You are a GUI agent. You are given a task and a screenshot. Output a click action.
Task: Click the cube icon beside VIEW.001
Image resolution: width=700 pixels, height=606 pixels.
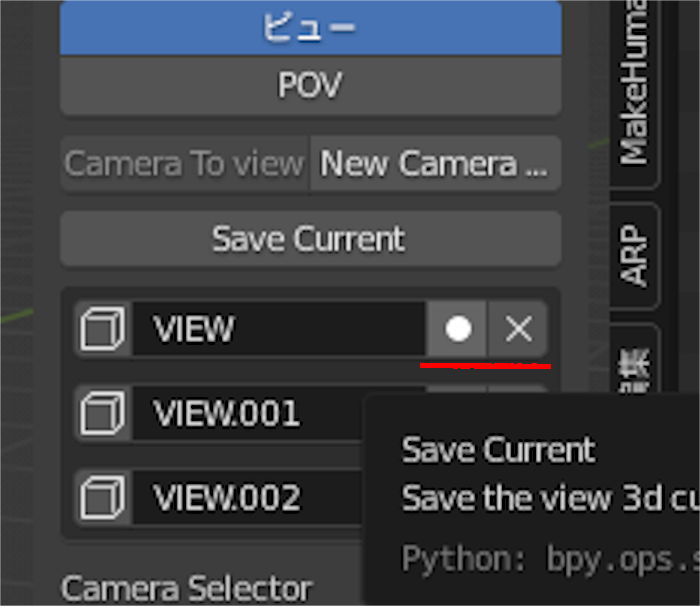(x=102, y=413)
